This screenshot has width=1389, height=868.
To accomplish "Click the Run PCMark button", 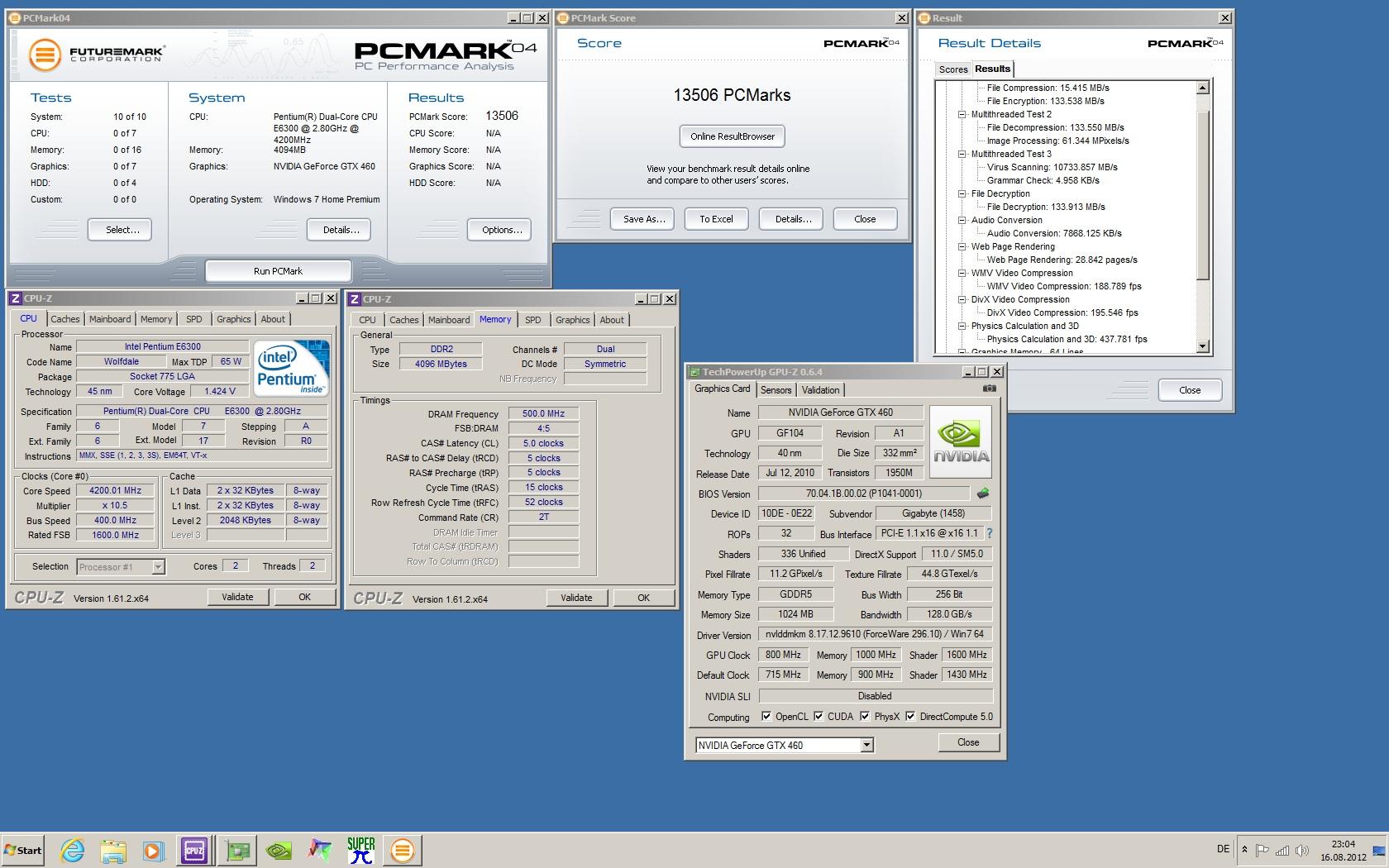I will coord(278,271).
